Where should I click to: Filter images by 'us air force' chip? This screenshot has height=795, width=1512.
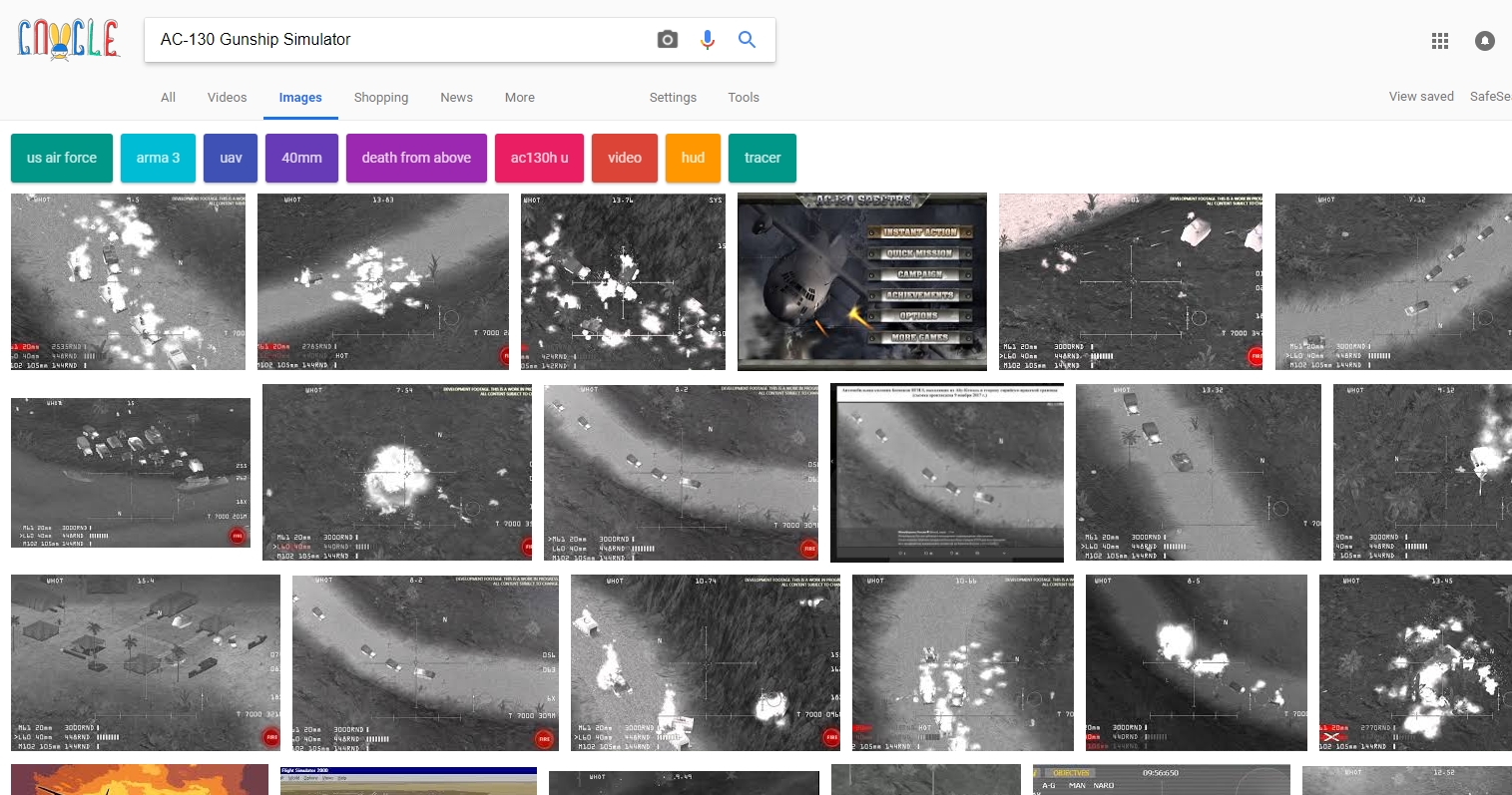(x=62, y=158)
